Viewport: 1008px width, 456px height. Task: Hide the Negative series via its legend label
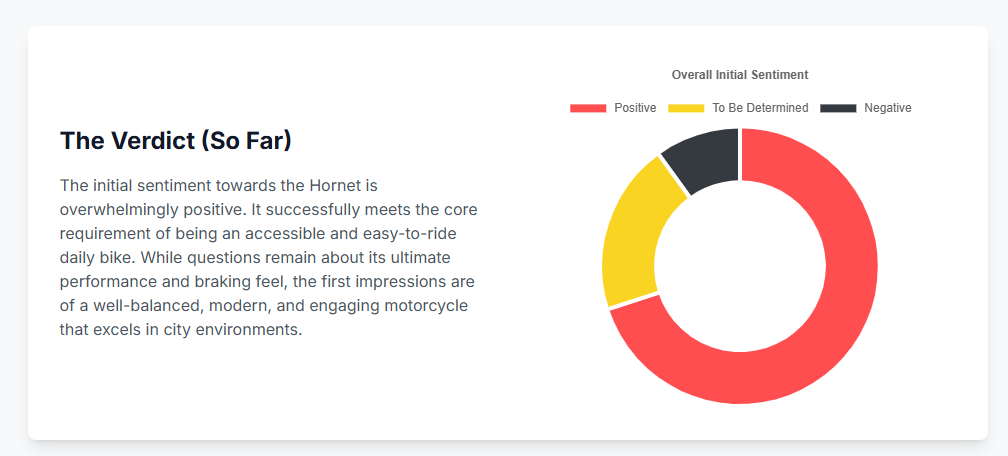click(x=888, y=108)
